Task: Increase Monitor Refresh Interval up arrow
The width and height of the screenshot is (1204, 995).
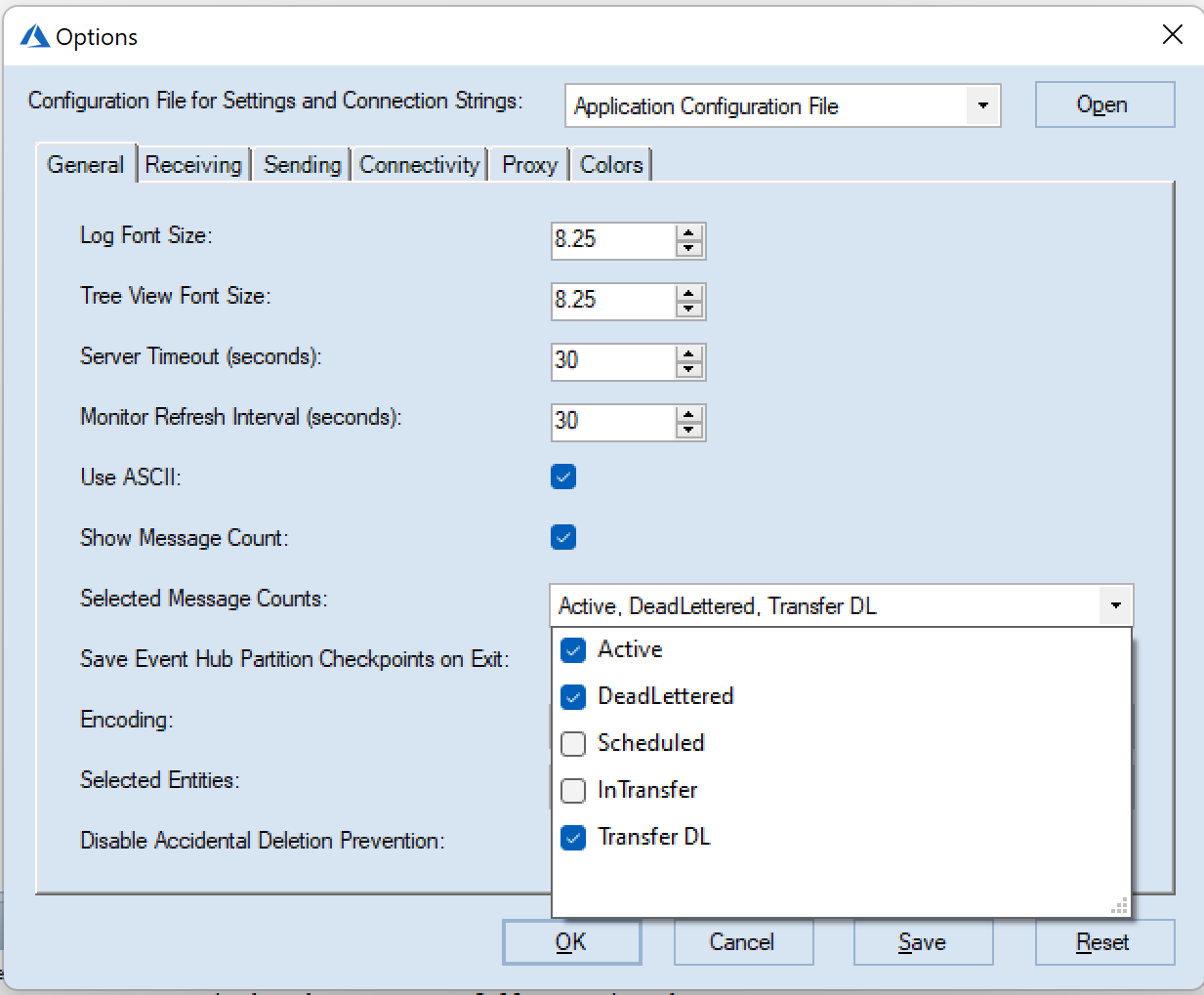Action: click(x=689, y=415)
